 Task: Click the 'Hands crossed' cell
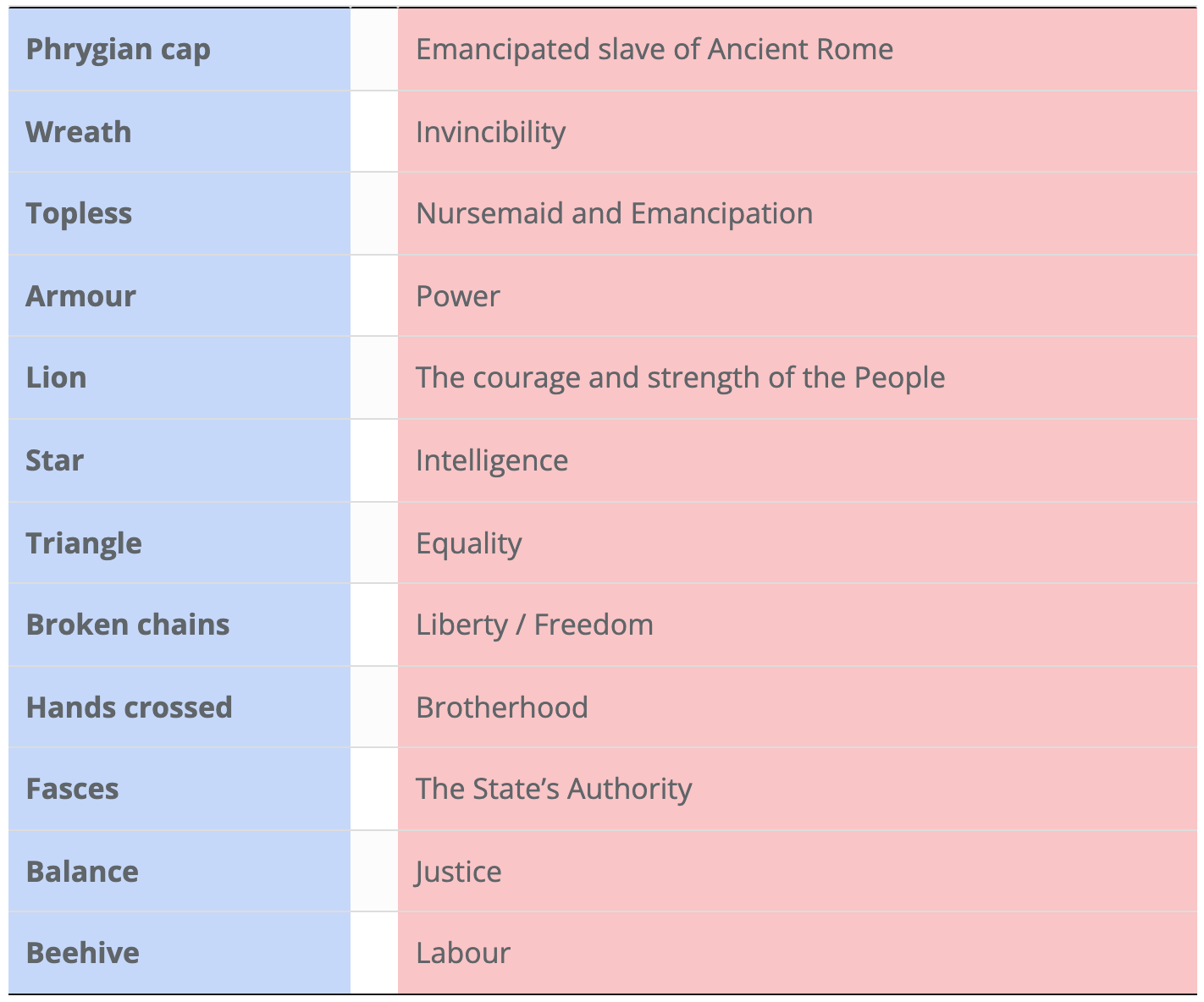[x=129, y=707]
